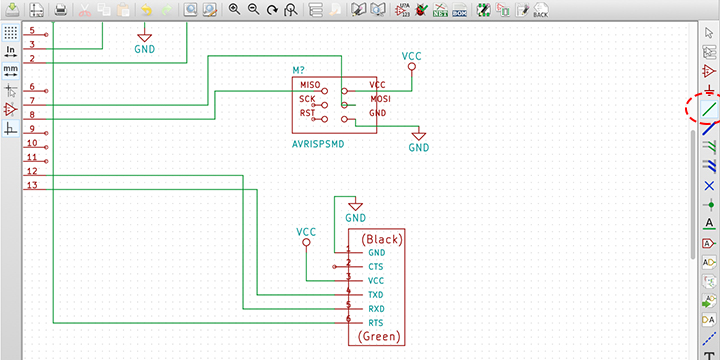The image size is (720, 360).
Task: Select the wire-to-bus entry tool
Action: click(x=709, y=147)
